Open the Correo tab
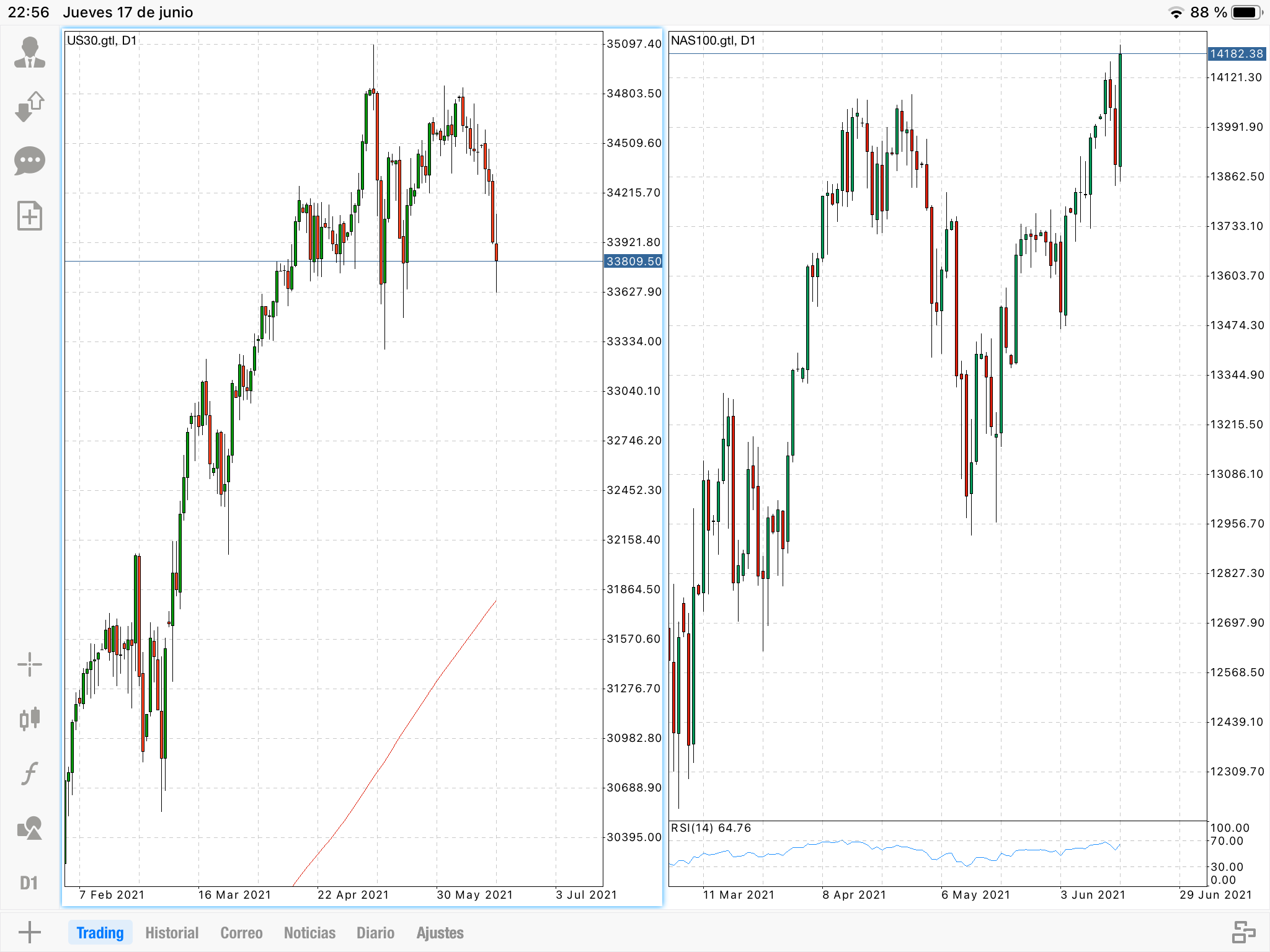This screenshot has width=1270, height=952. (x=241, y=933)
